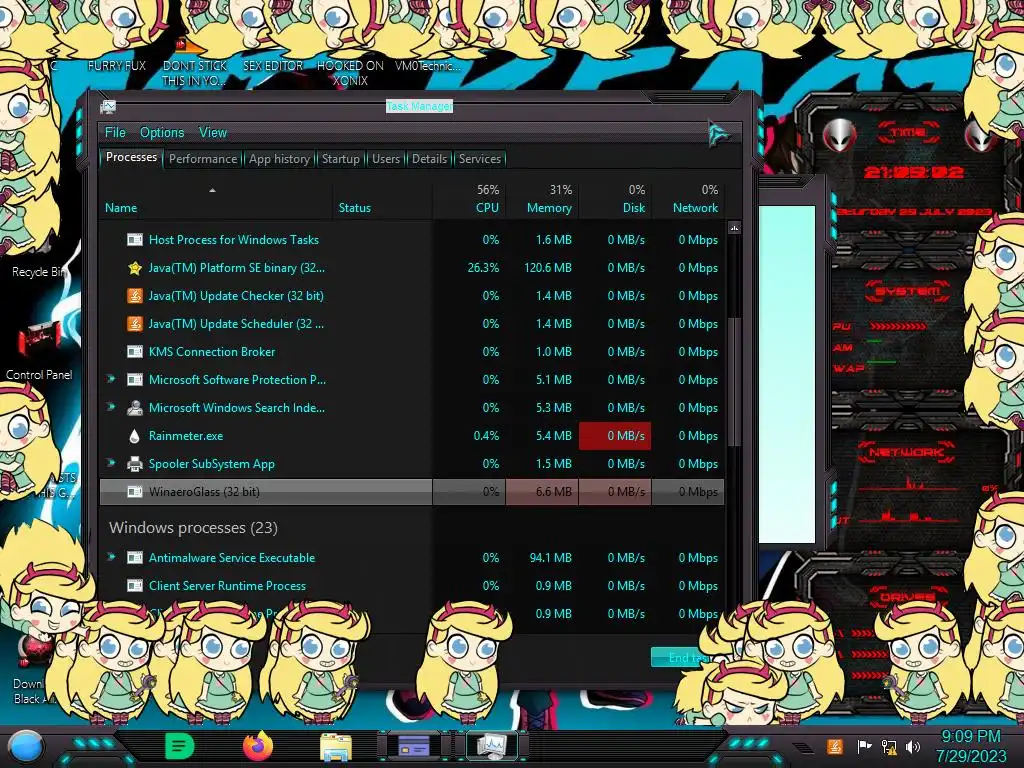This screenshot has height=768, width=1024.
Task: Open the Start orb on taskbar
Action: pos(26,746)
